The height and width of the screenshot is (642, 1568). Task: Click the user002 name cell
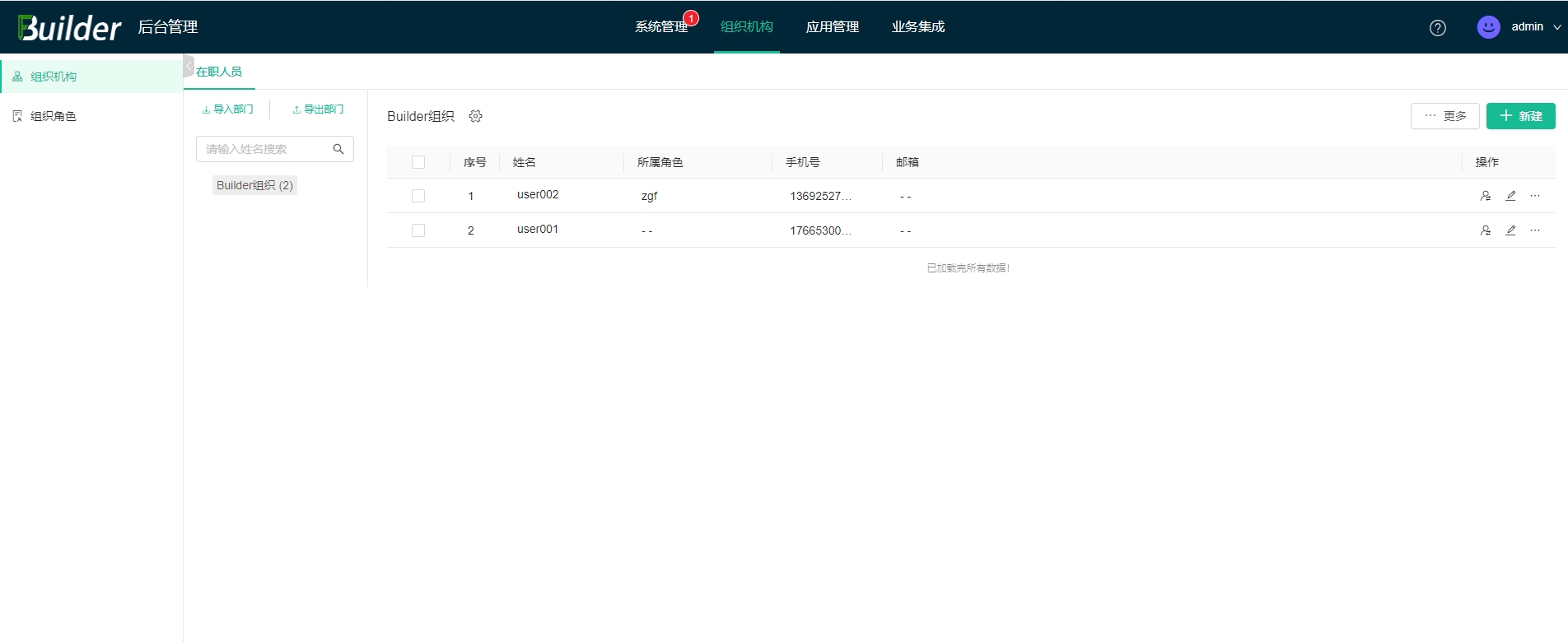[538, 195]
